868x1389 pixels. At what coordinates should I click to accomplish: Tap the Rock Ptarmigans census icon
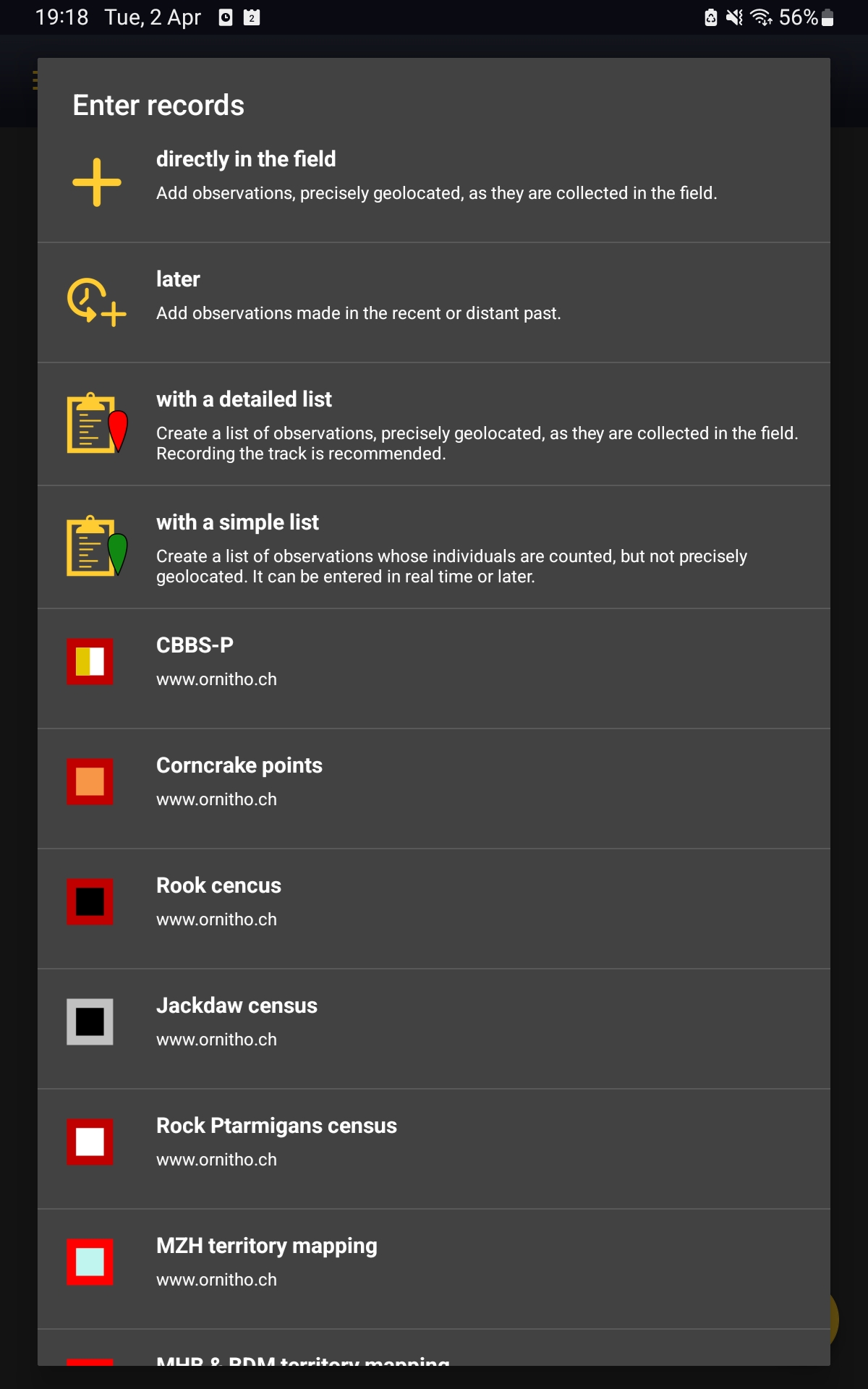pyautogui.click(x=90, y=1142)
